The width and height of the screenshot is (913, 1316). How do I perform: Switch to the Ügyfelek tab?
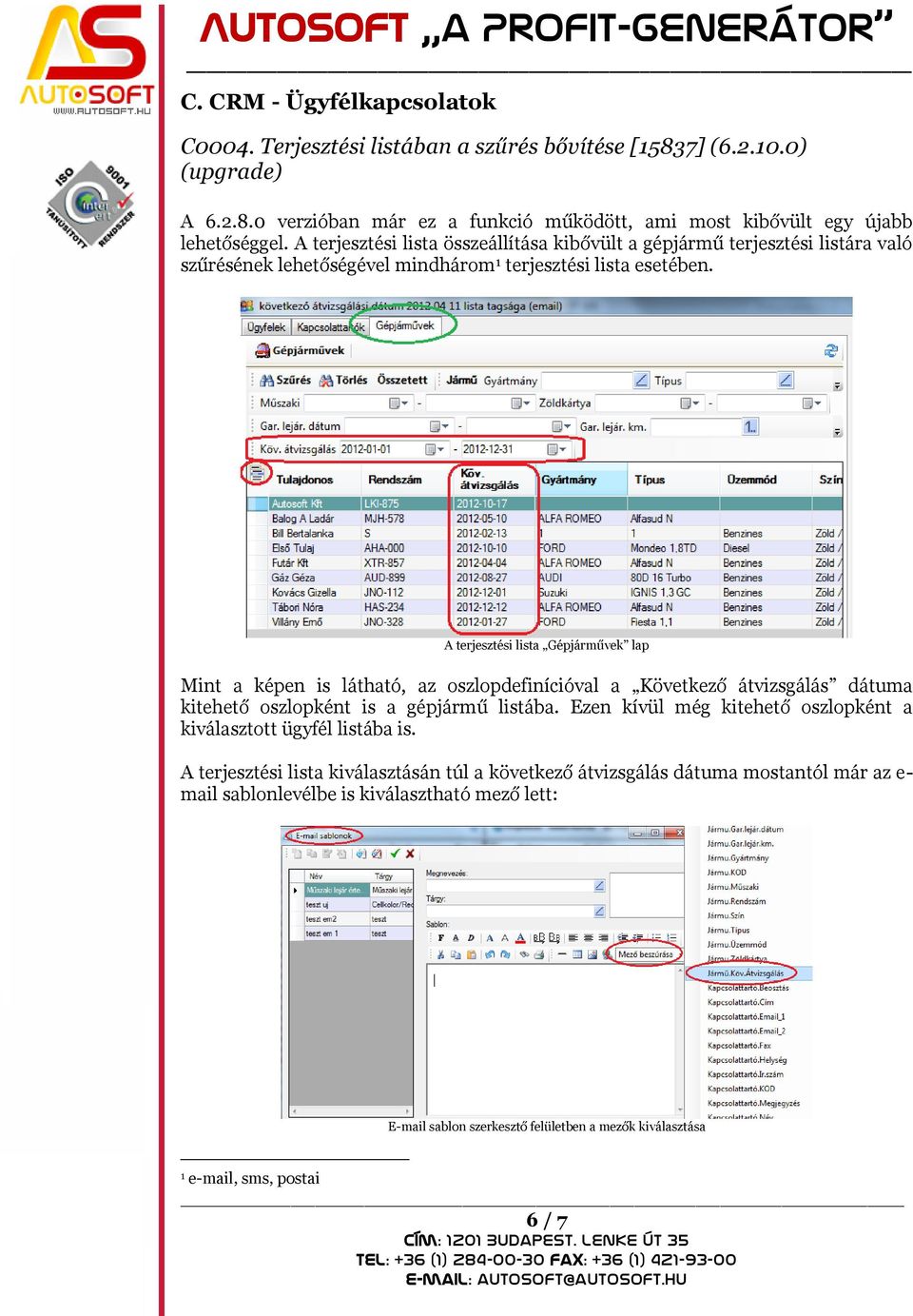pos(266,327)
